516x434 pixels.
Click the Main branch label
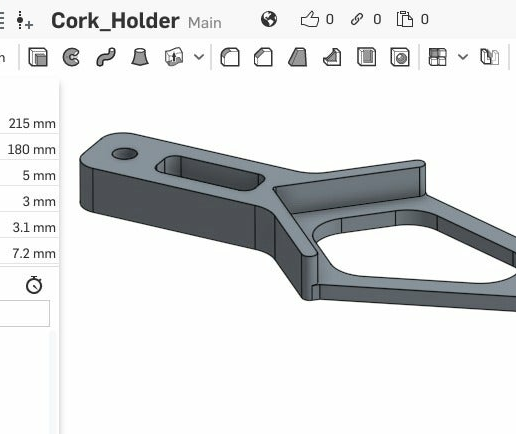tap(205, 23)
